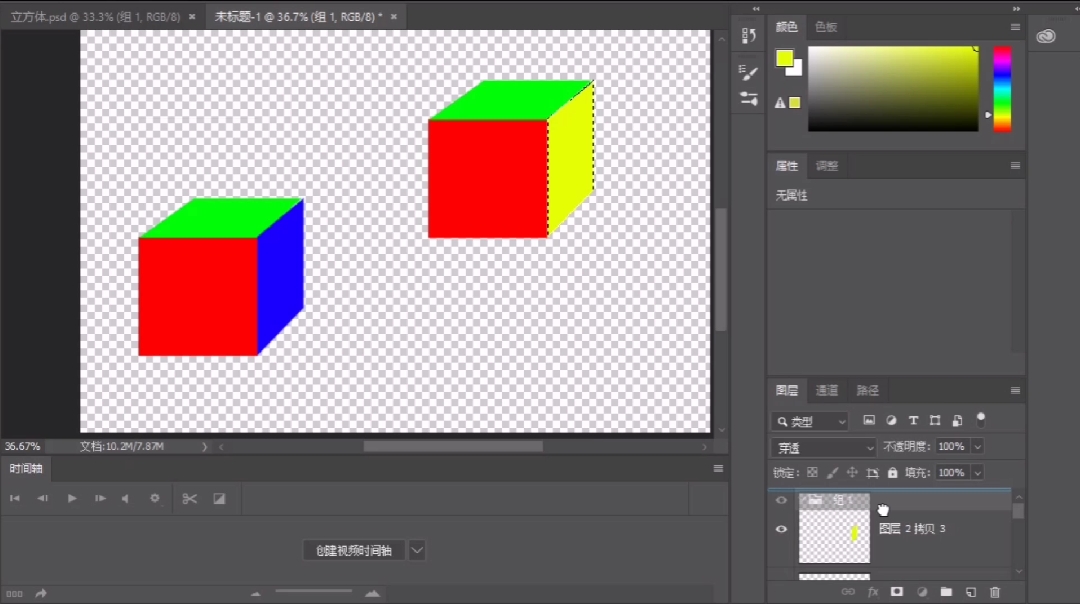
Task: Open the History panel icon in the side strip
Action: (x=749, y=34)
